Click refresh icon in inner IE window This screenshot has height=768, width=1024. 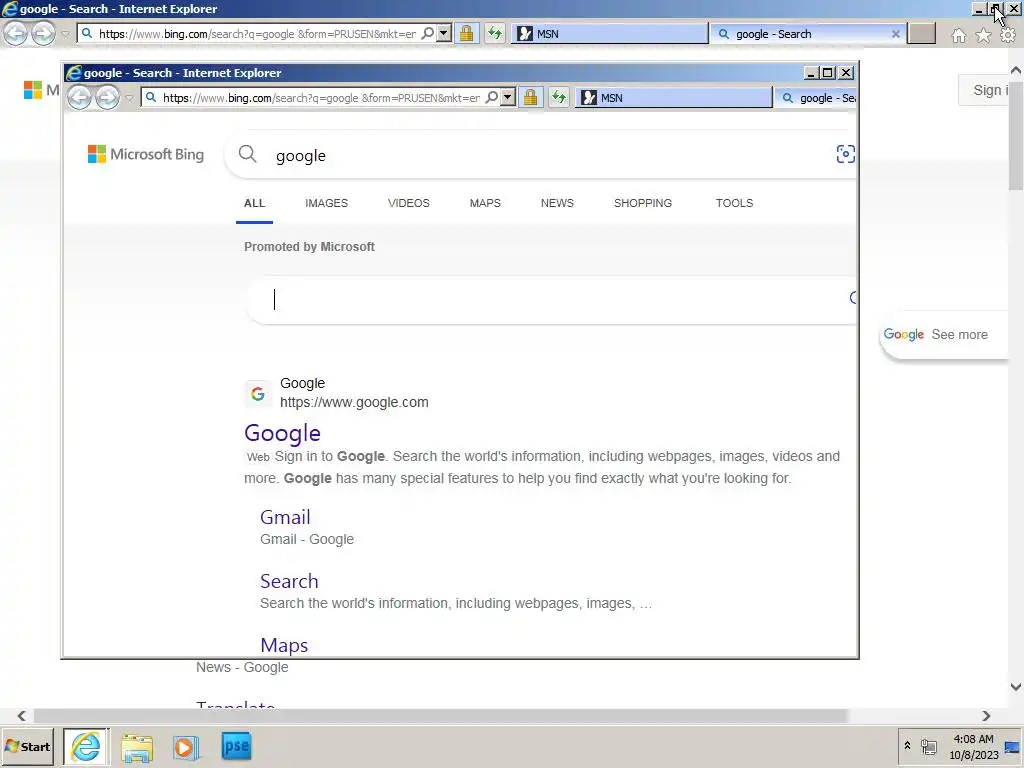(559, 97)
